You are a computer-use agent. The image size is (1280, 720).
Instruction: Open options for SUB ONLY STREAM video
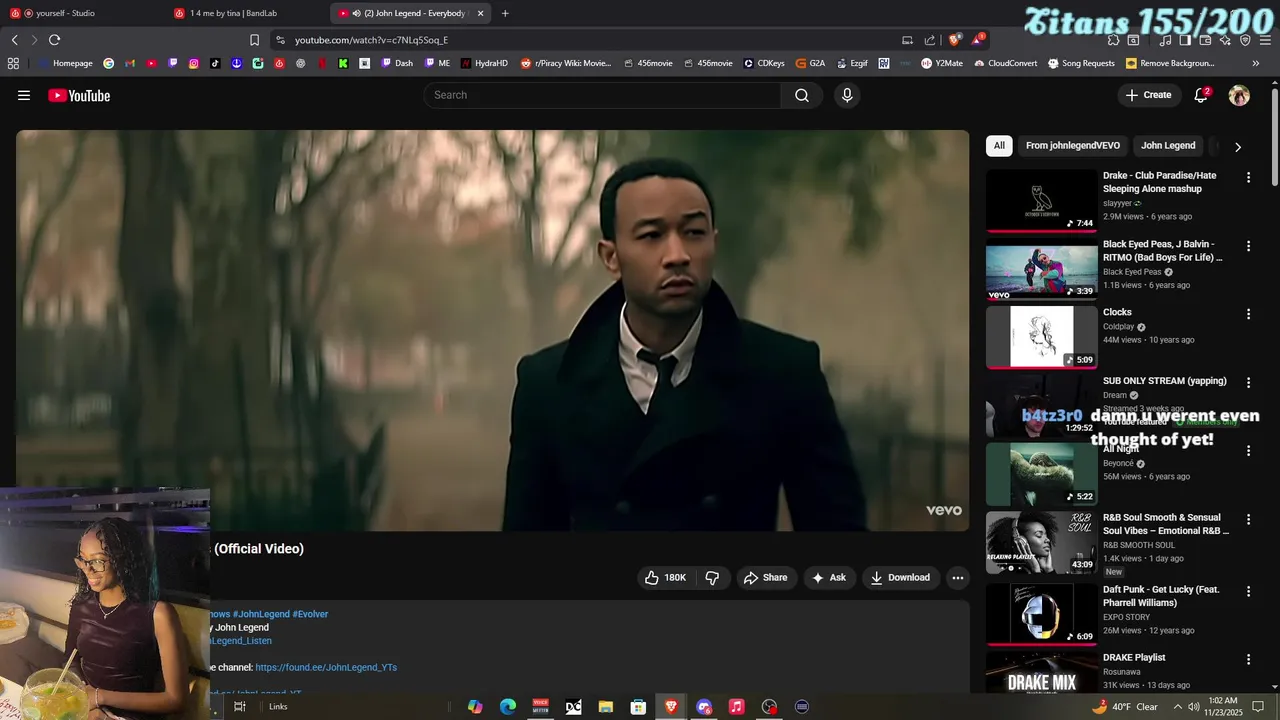point(1248,382)
